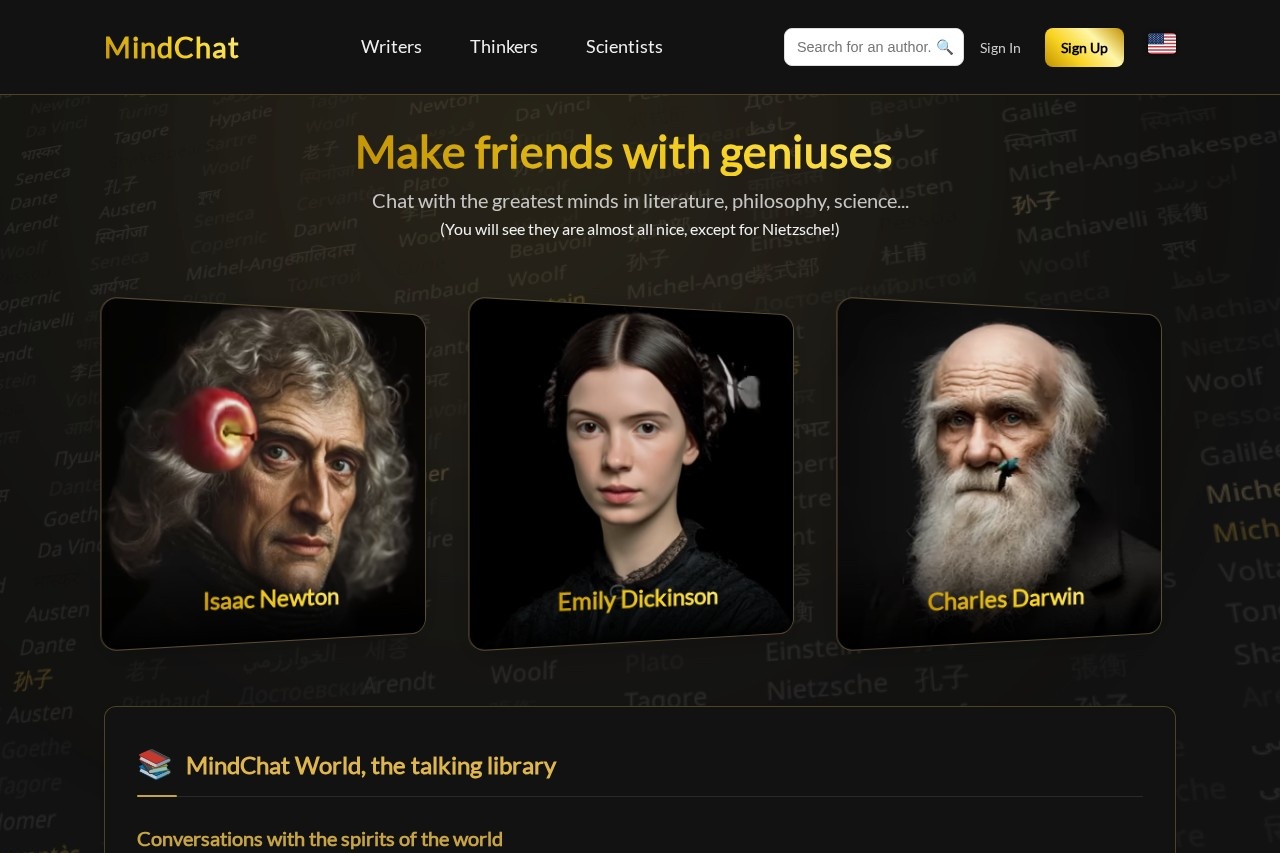Screen dimensions: 1280x853
Task: Open the Writers menu
Action: 391,47
